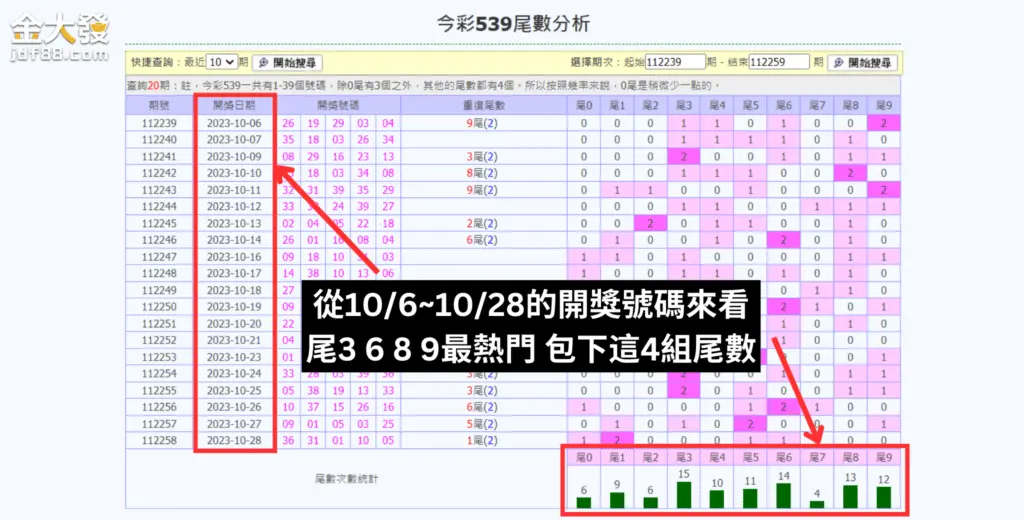Click the 開獎日期 column header

234,105
